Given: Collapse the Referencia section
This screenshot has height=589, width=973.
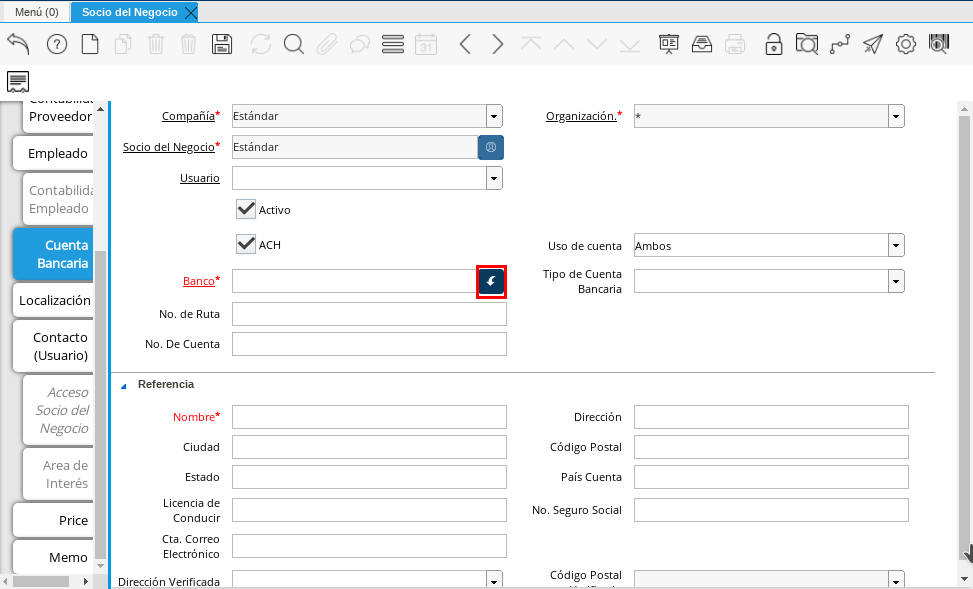Looking at the screenshot, I should [x=124, y=385].
